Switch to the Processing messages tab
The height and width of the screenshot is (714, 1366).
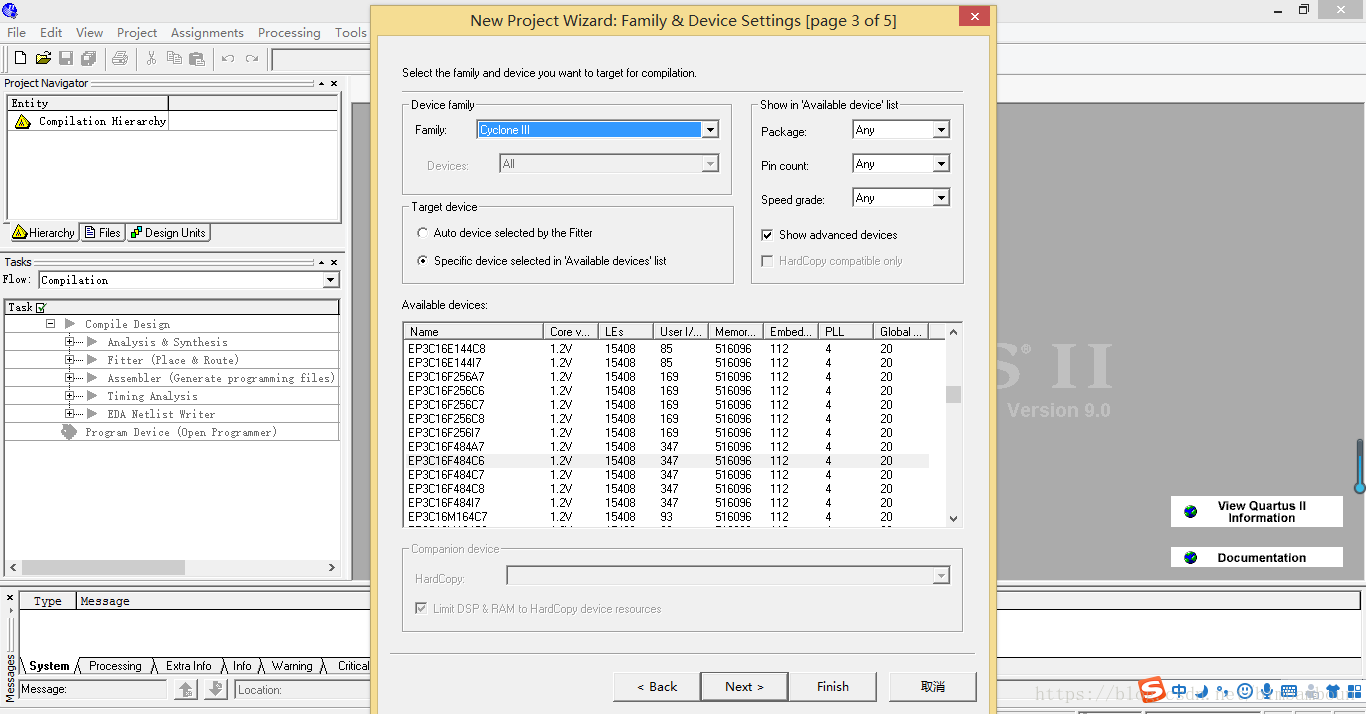coord(115,666)
